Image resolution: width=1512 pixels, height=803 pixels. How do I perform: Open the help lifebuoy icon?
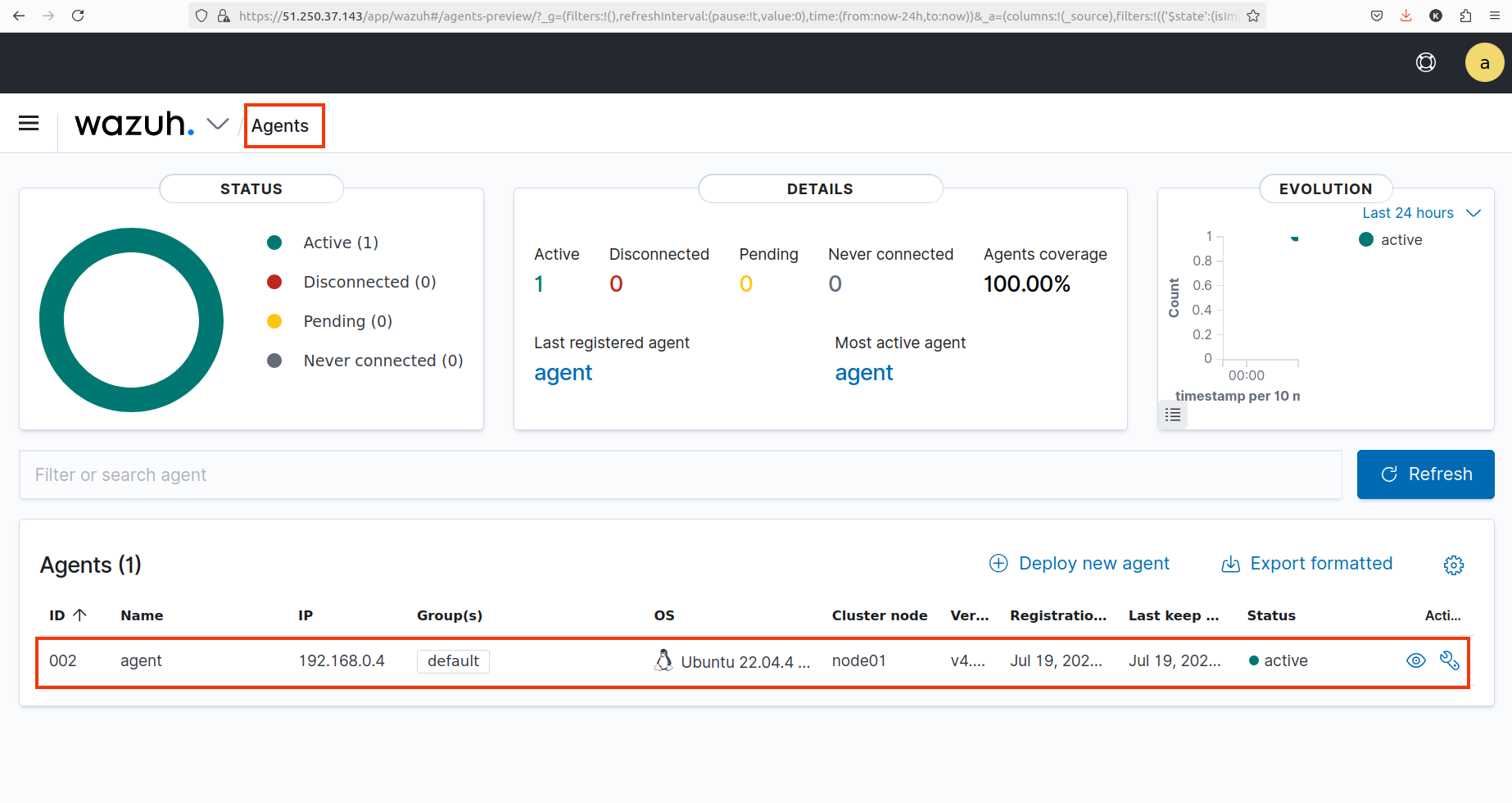coord(1426,63)
